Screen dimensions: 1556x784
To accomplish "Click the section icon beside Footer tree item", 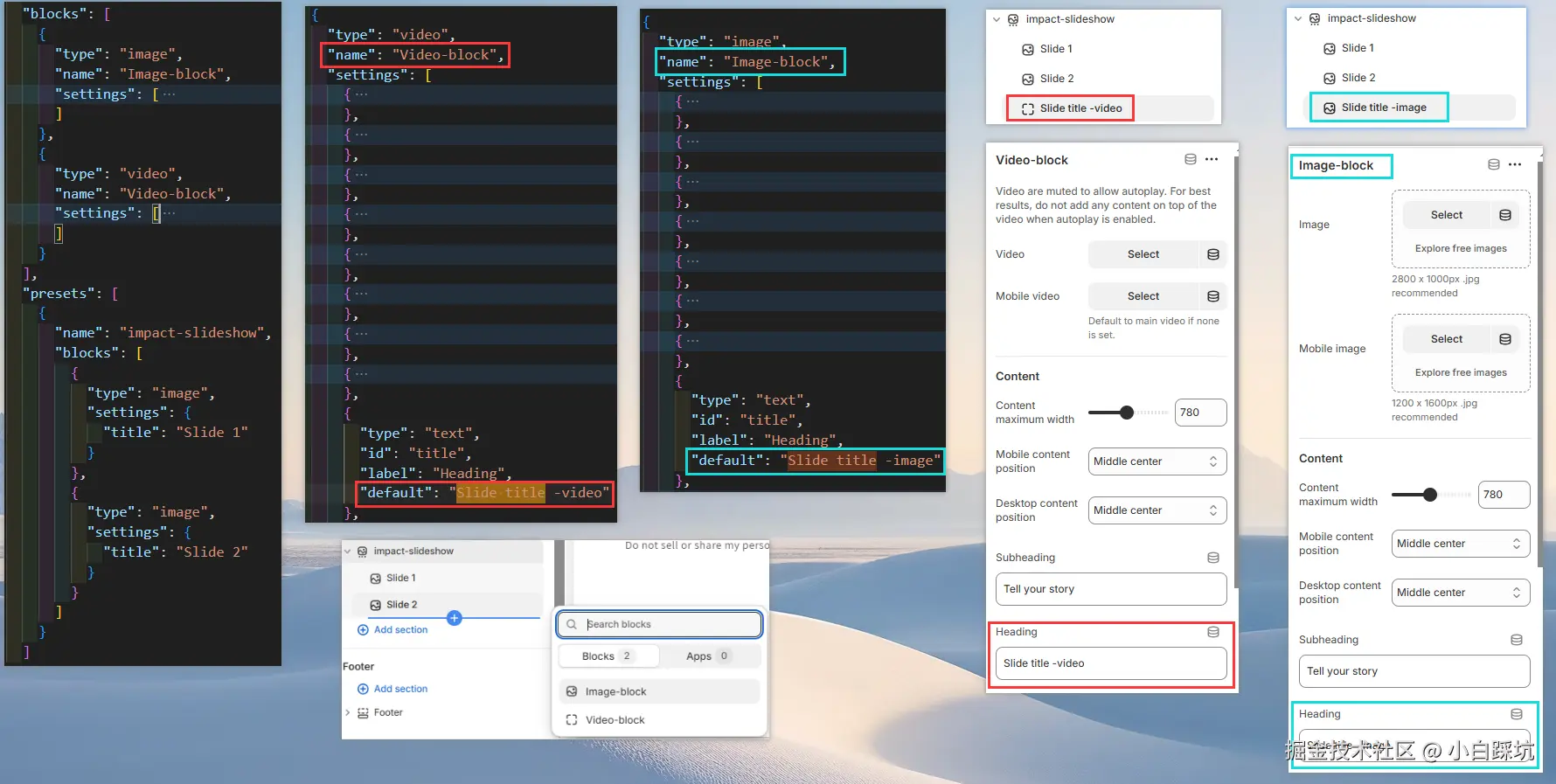I will click(363, 712).
